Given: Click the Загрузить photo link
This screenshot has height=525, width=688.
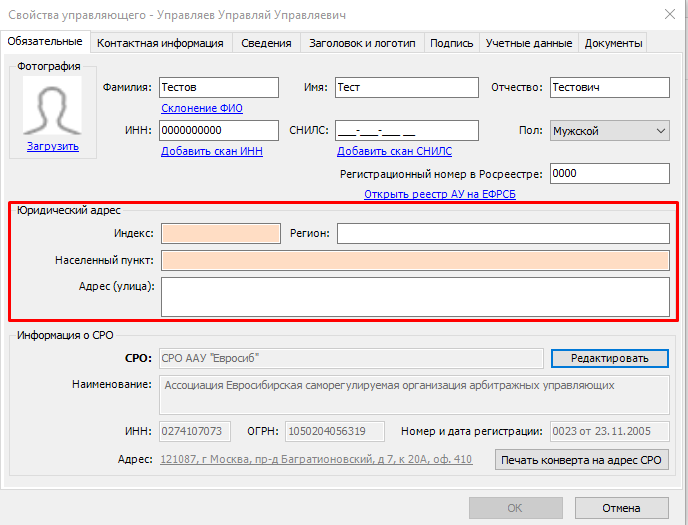Looking at the screenshot, I should (53, 147).
